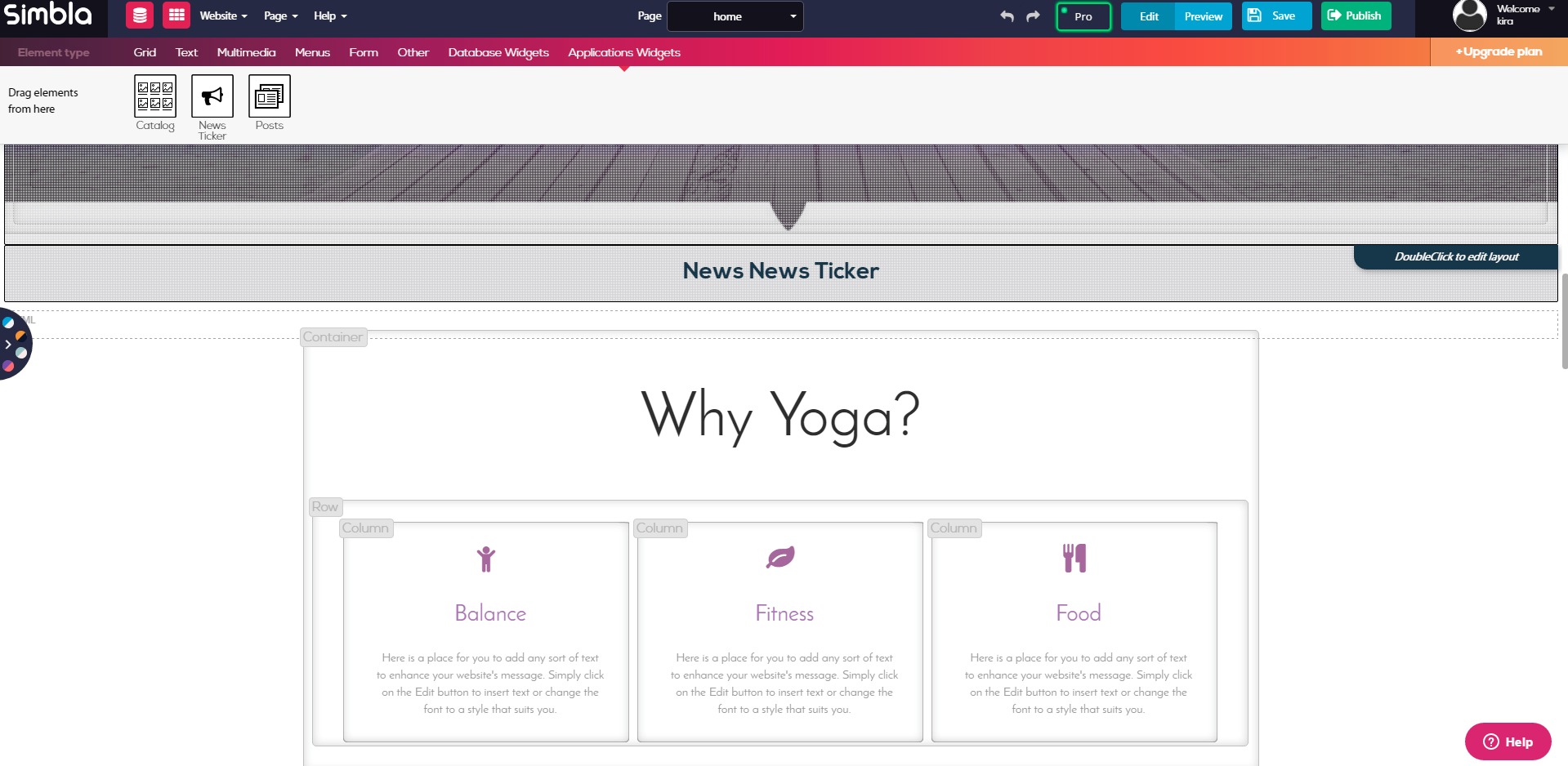Viewport: 1568px width, 766px height.
Task: Open the Database Widgets tab
Action: point(498,52)
